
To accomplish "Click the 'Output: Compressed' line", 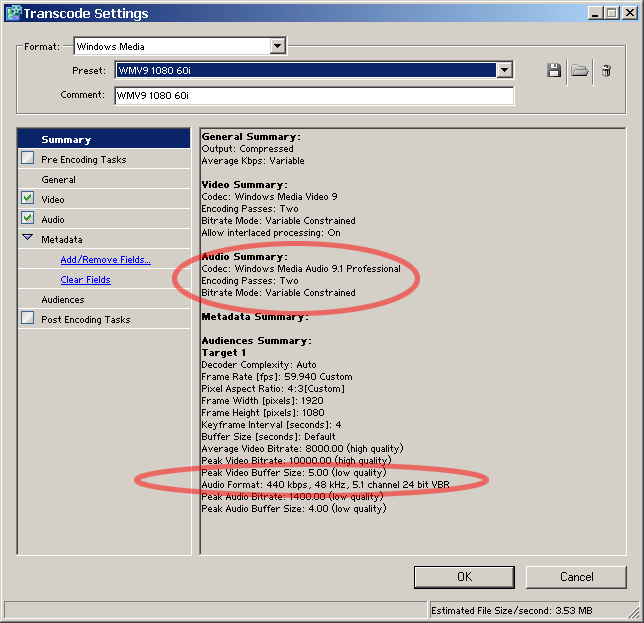I will click(x=247, y=149).
